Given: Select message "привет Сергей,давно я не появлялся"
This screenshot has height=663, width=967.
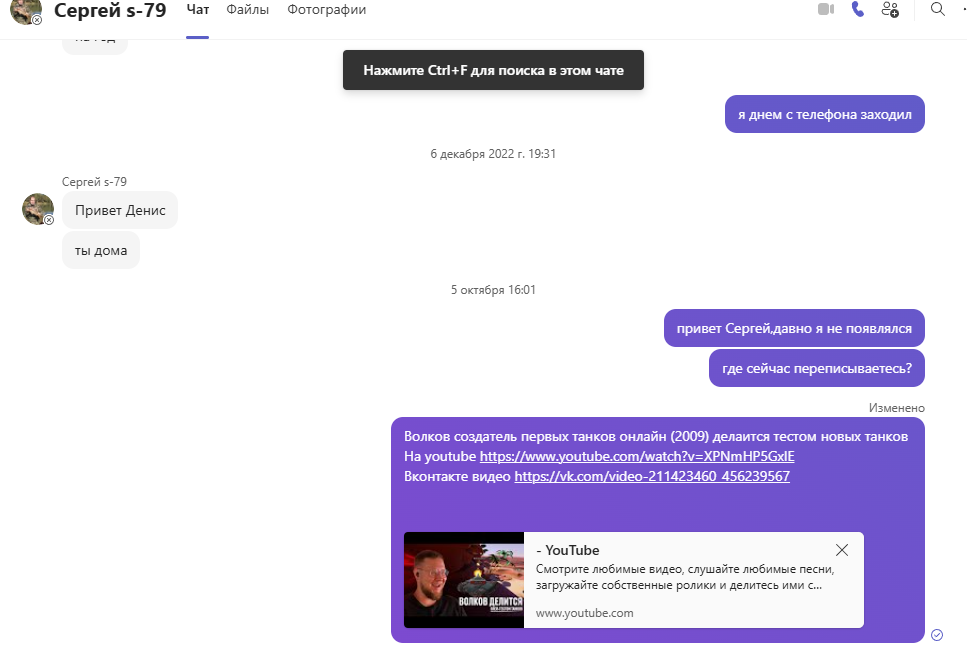Looking at the screenshot, I should (794, 328).
